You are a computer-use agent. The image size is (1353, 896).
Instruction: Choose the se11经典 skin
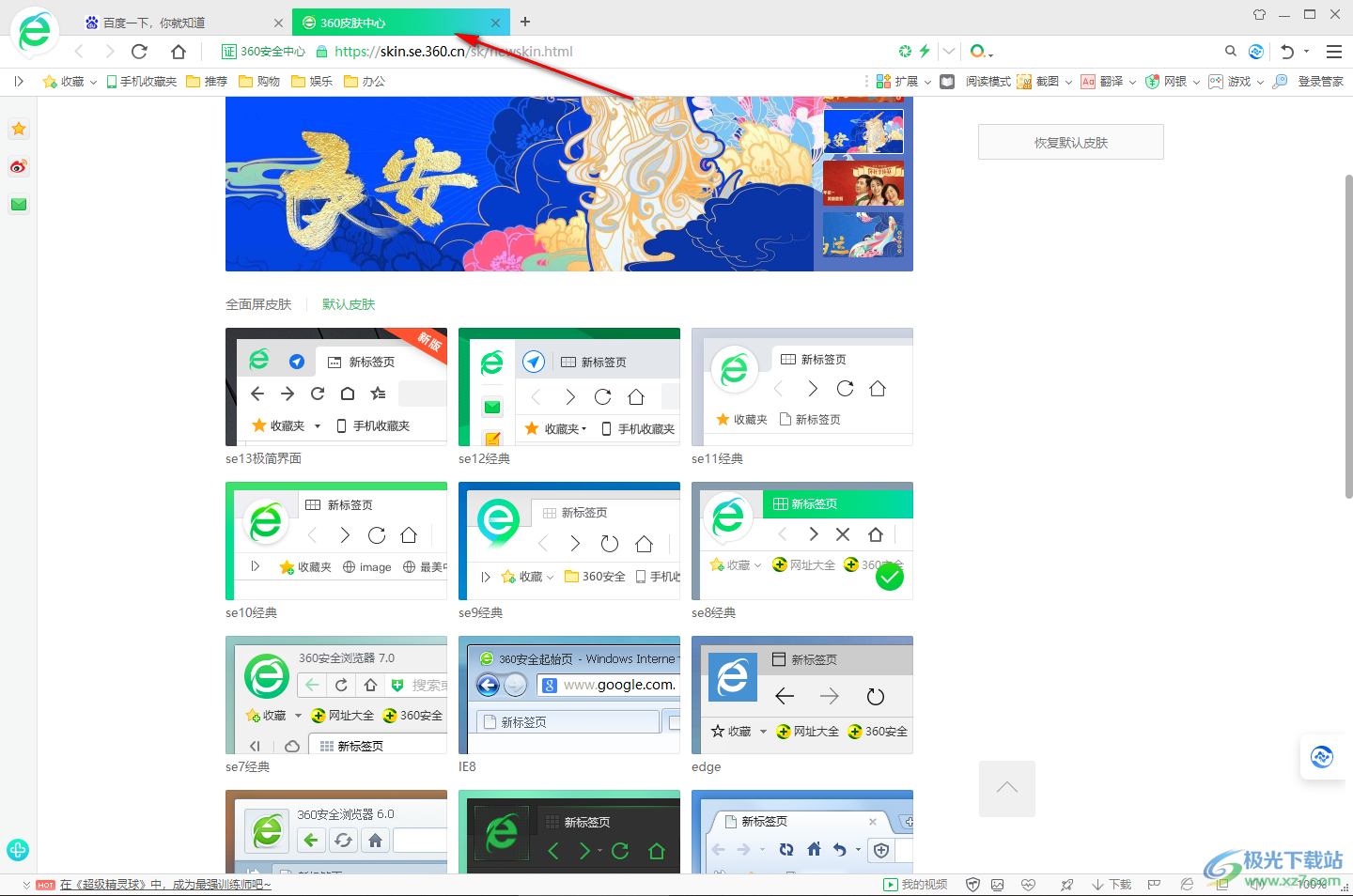802,387
